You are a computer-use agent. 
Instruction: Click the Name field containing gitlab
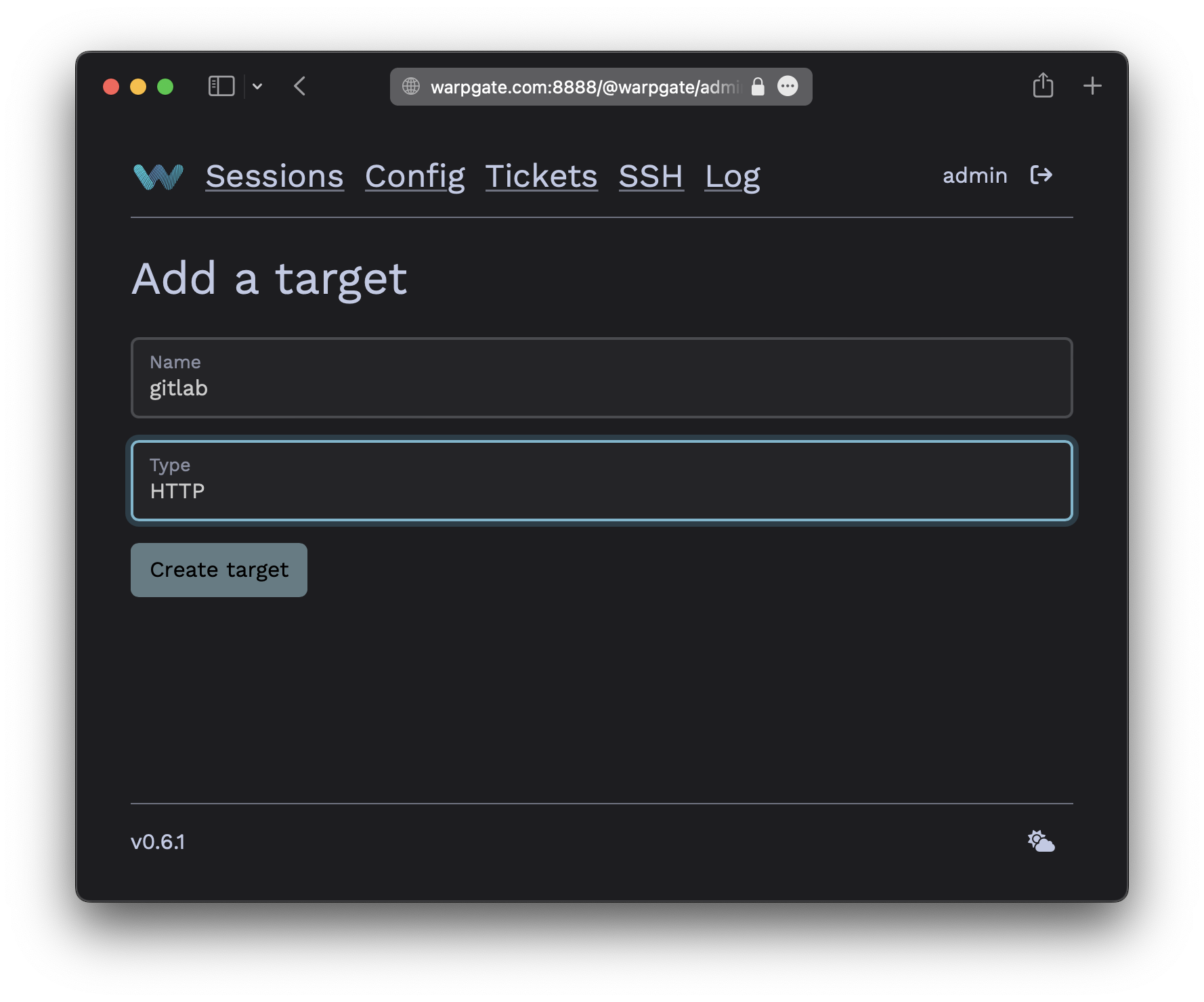[x=602, y=378]
